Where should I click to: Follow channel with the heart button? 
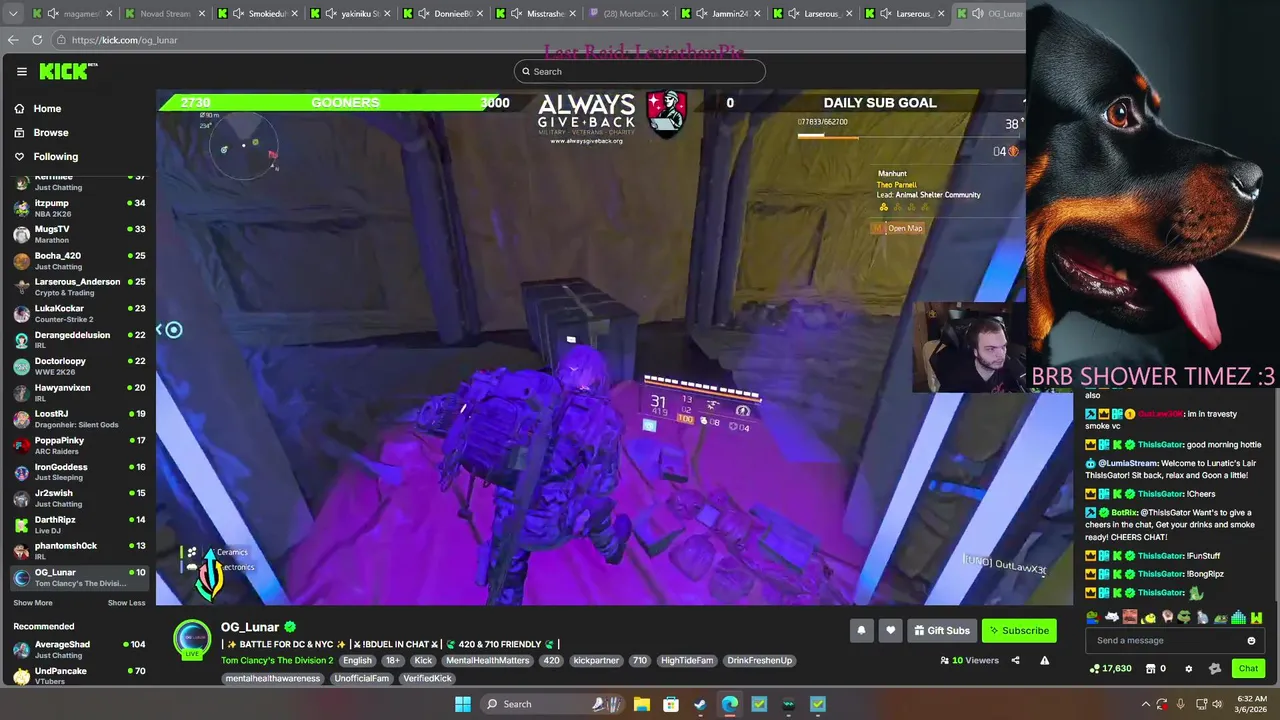tap(890, 630)
